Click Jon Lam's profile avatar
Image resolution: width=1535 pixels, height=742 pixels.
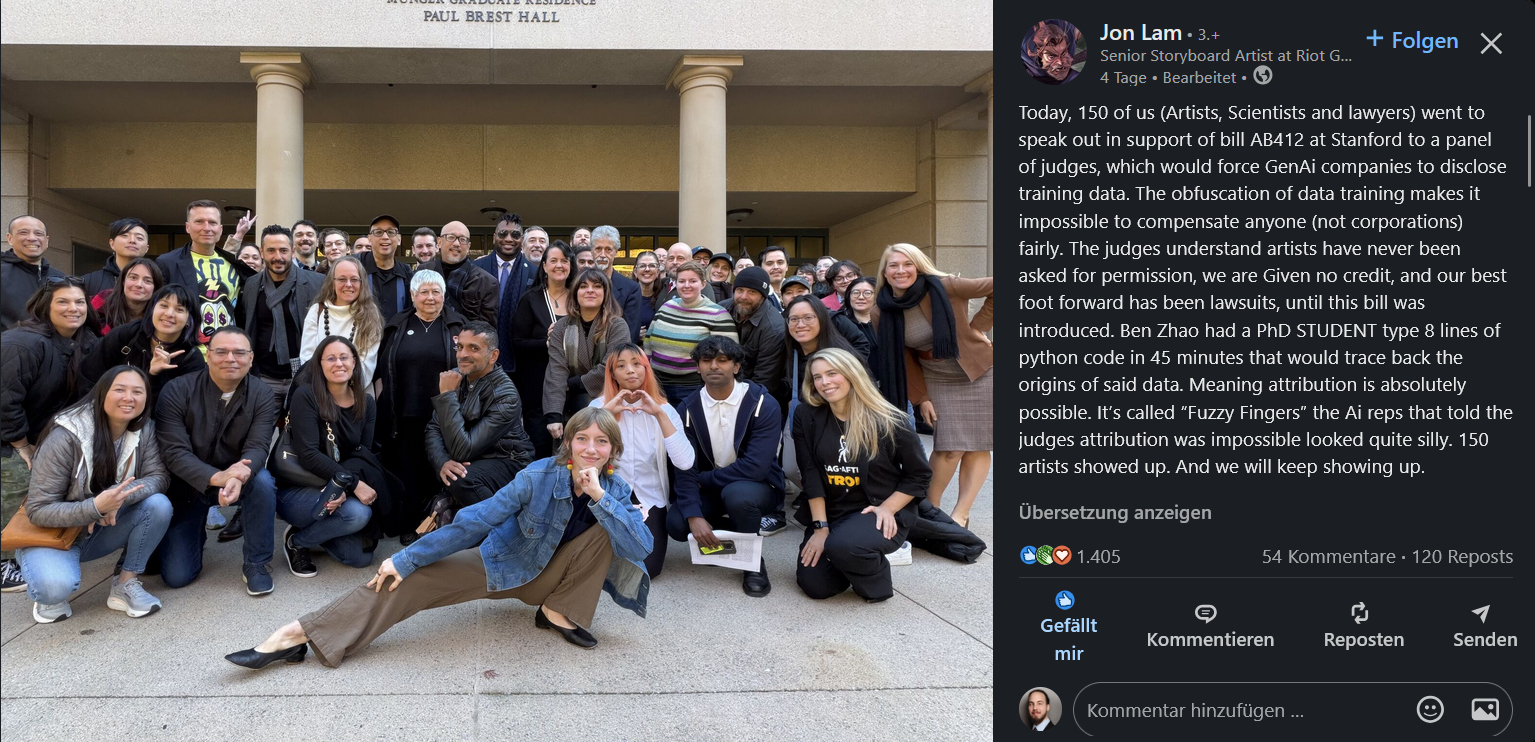(1053, 52)
